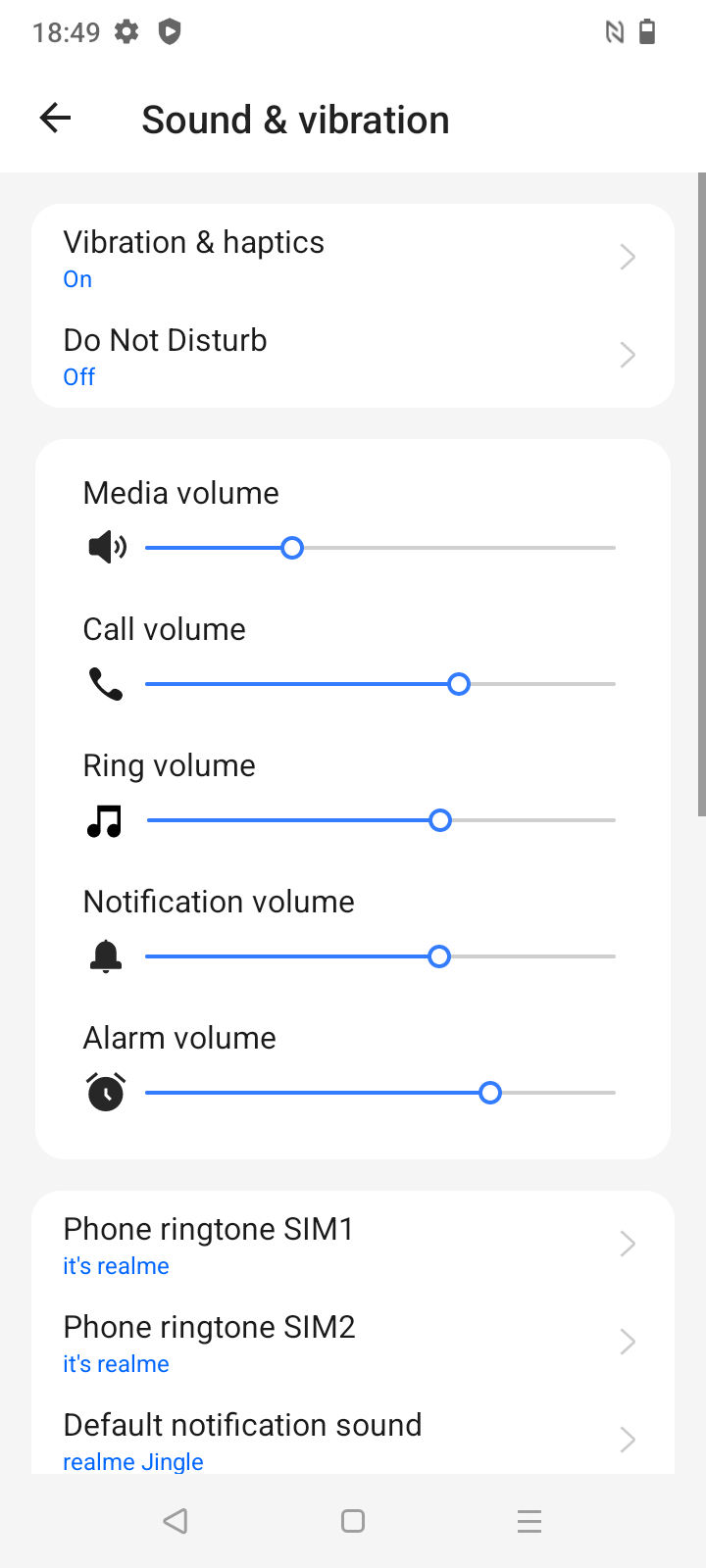This screenshot has height=1568, width=706.
Task: Tap the Android back triangle button
Action: (176, 1521)
